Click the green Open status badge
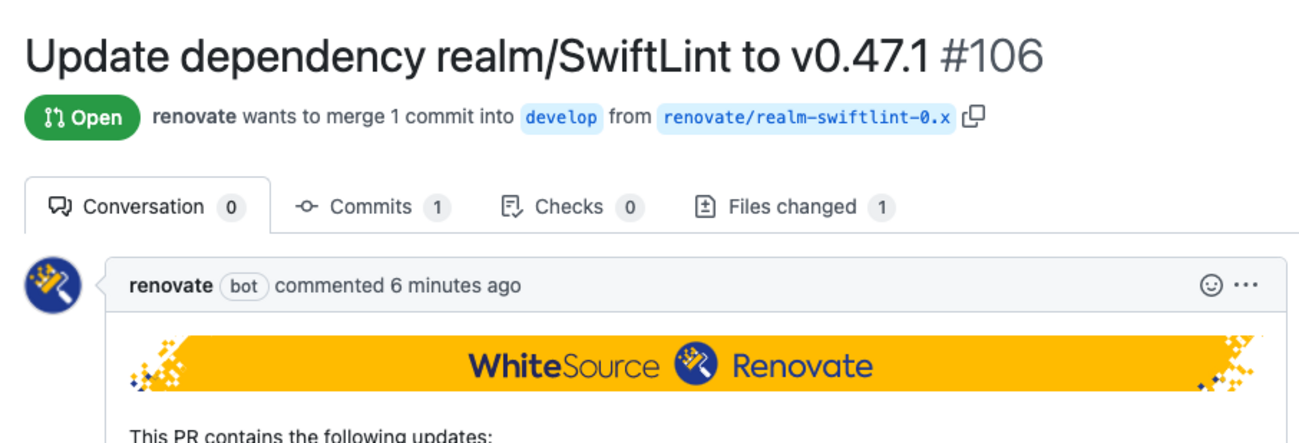 pos(82,117)
